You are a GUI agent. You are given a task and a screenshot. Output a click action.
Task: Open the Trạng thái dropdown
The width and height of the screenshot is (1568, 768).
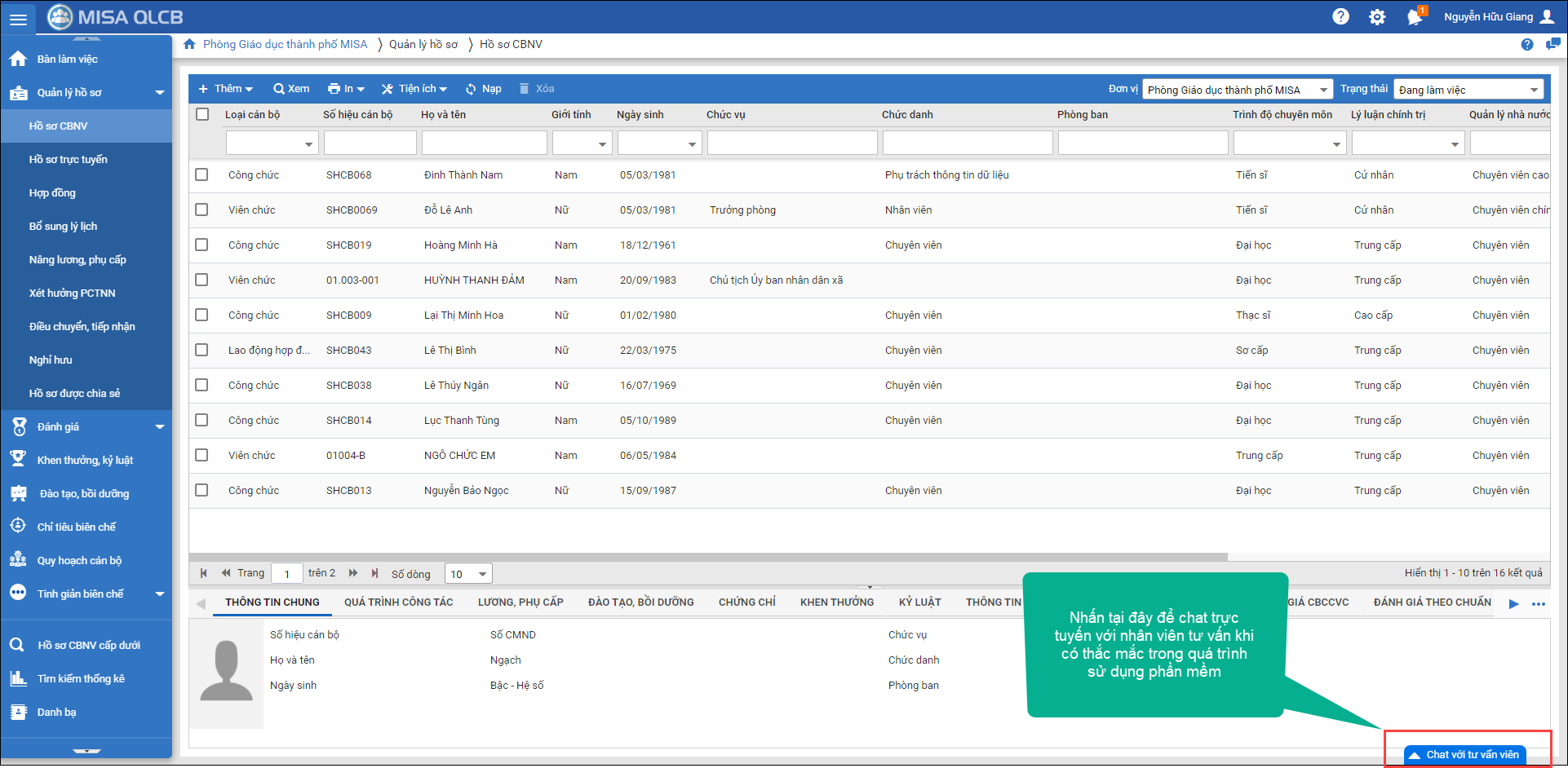[x=1468, y=90]
